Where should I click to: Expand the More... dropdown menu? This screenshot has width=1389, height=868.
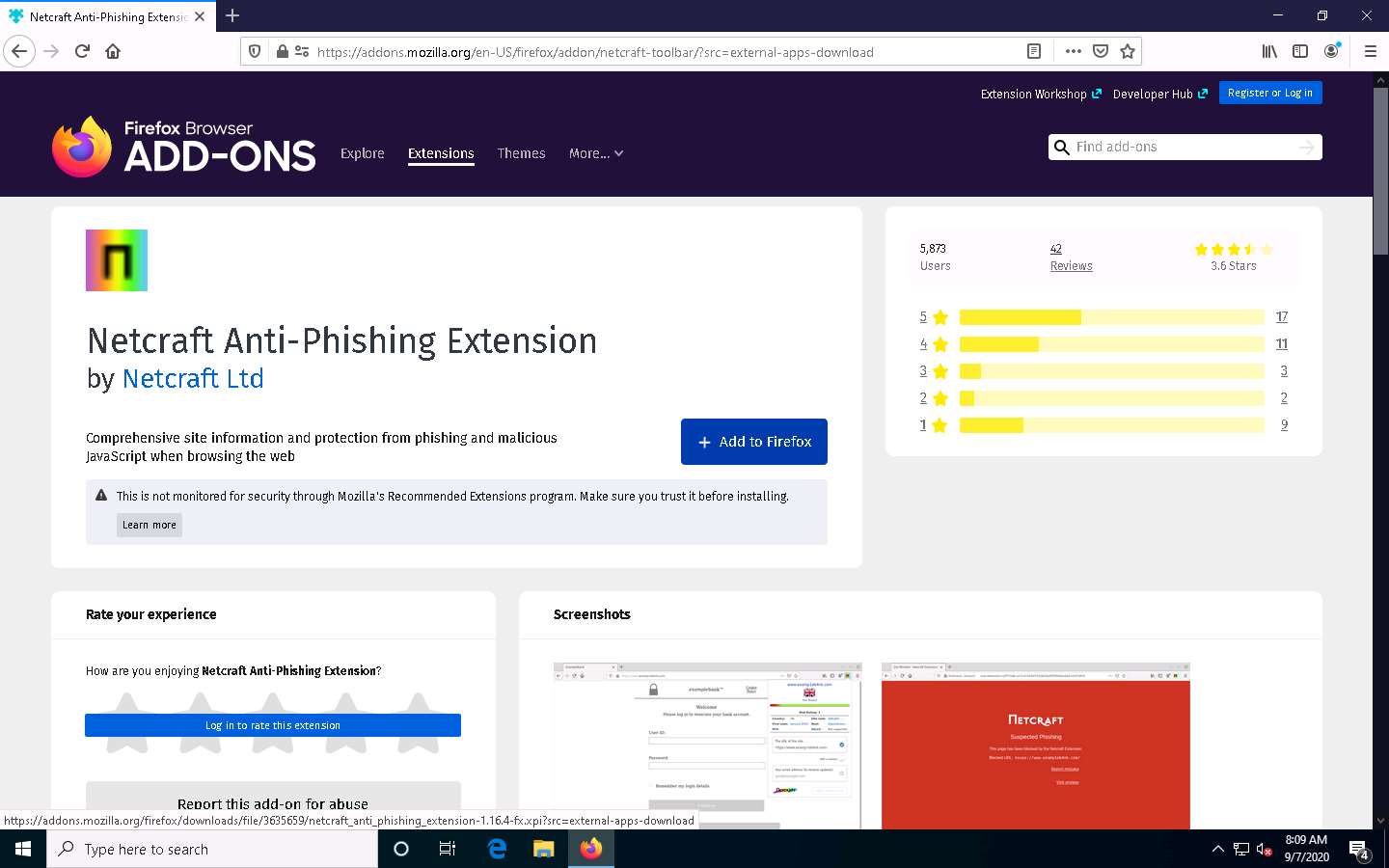point(596,153)
